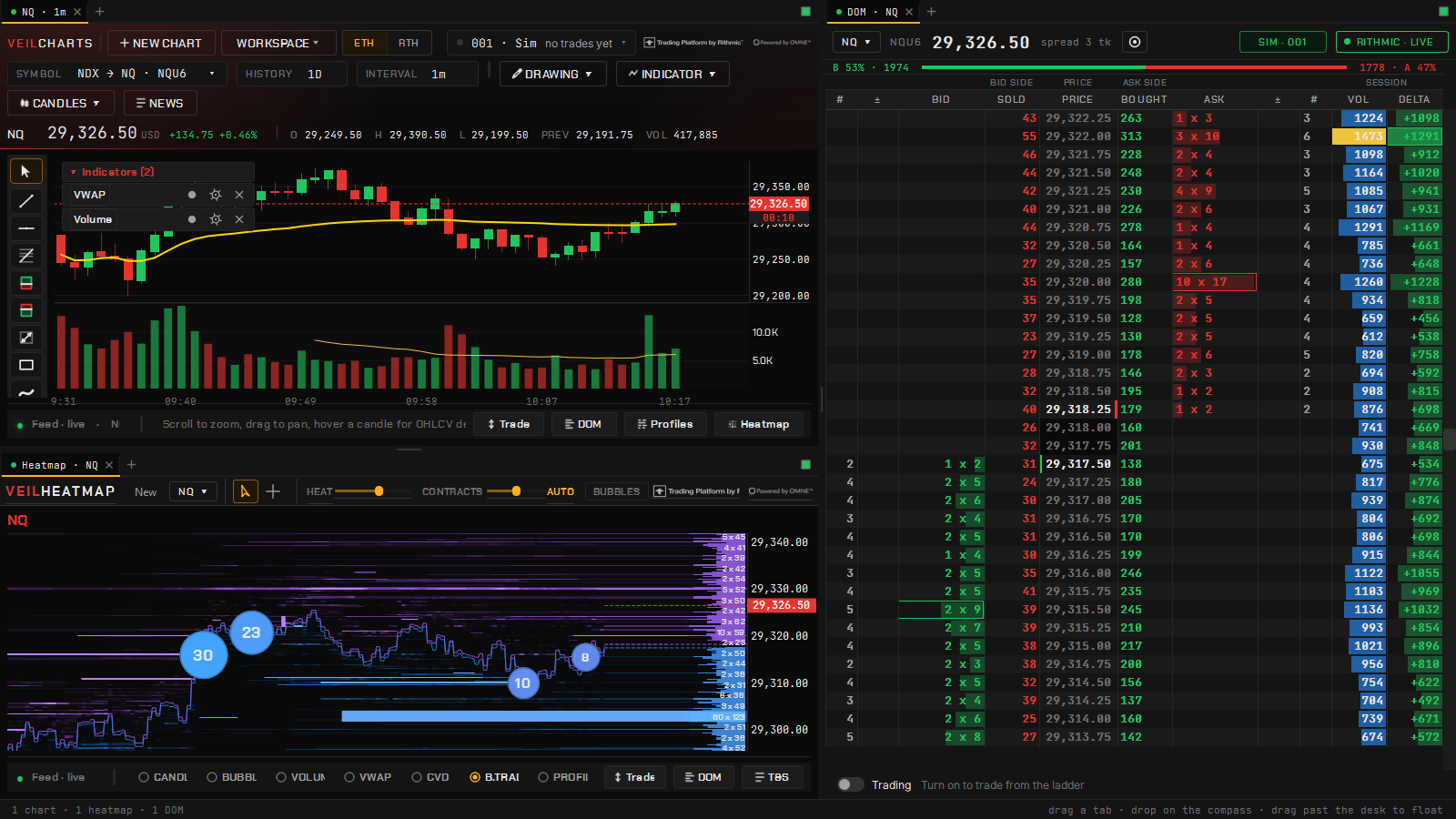
Task: Select the PROFIL radio option
Action: pyautogui.click(x=563, y=777)
